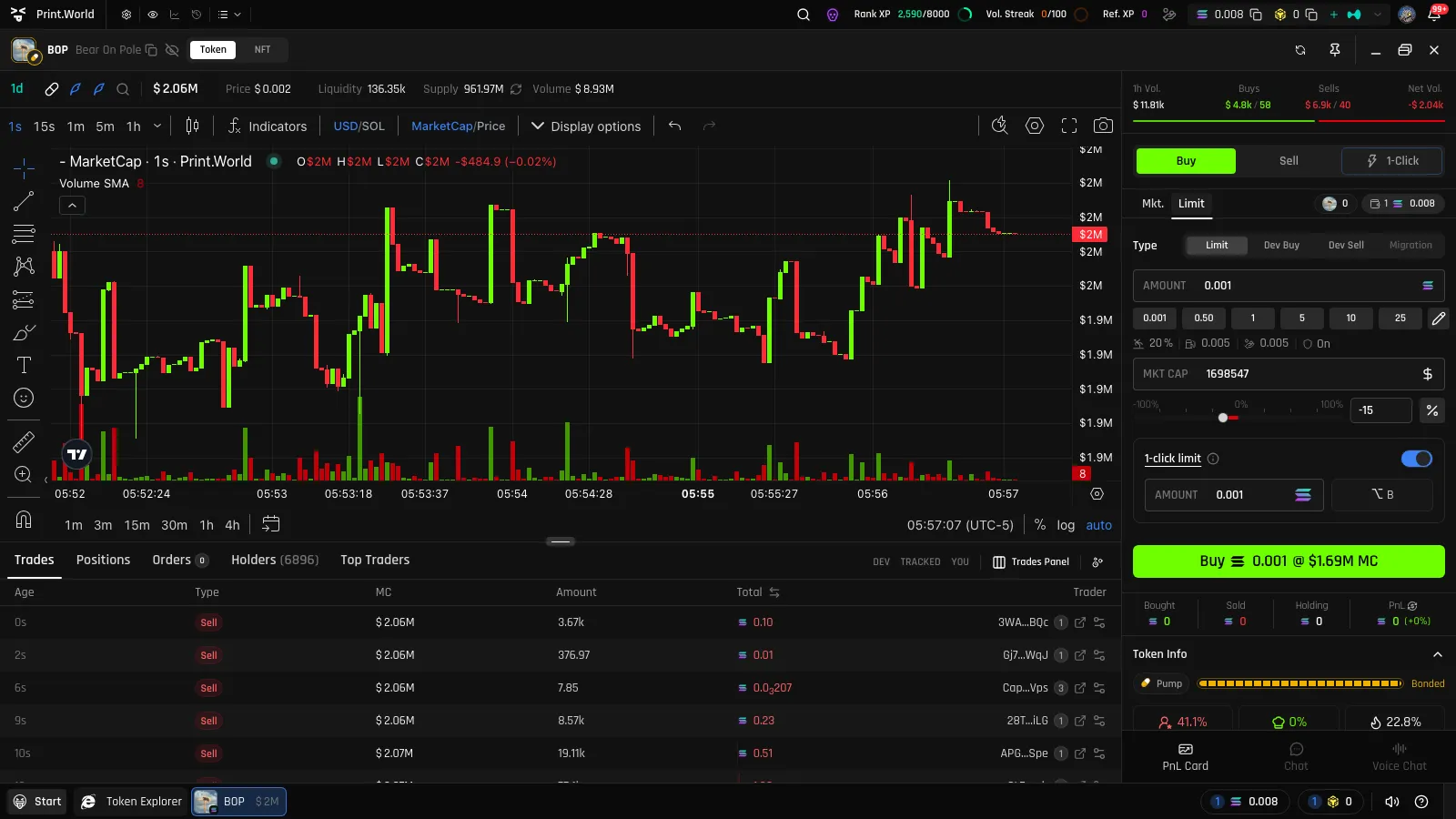Toggle the 1-Click trading mode
This screenshot has height=819, width=1456.
point(1392,161)
